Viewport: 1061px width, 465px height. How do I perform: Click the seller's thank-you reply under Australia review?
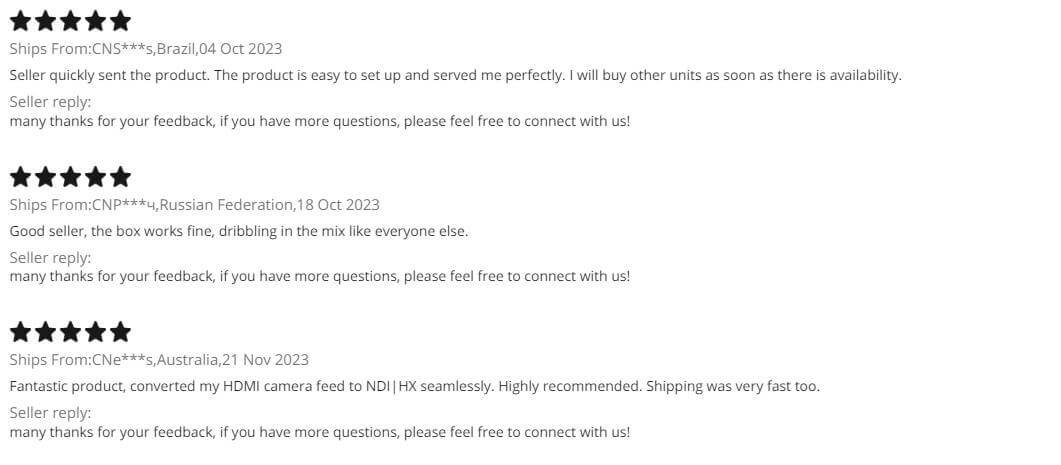pos(320,432)
